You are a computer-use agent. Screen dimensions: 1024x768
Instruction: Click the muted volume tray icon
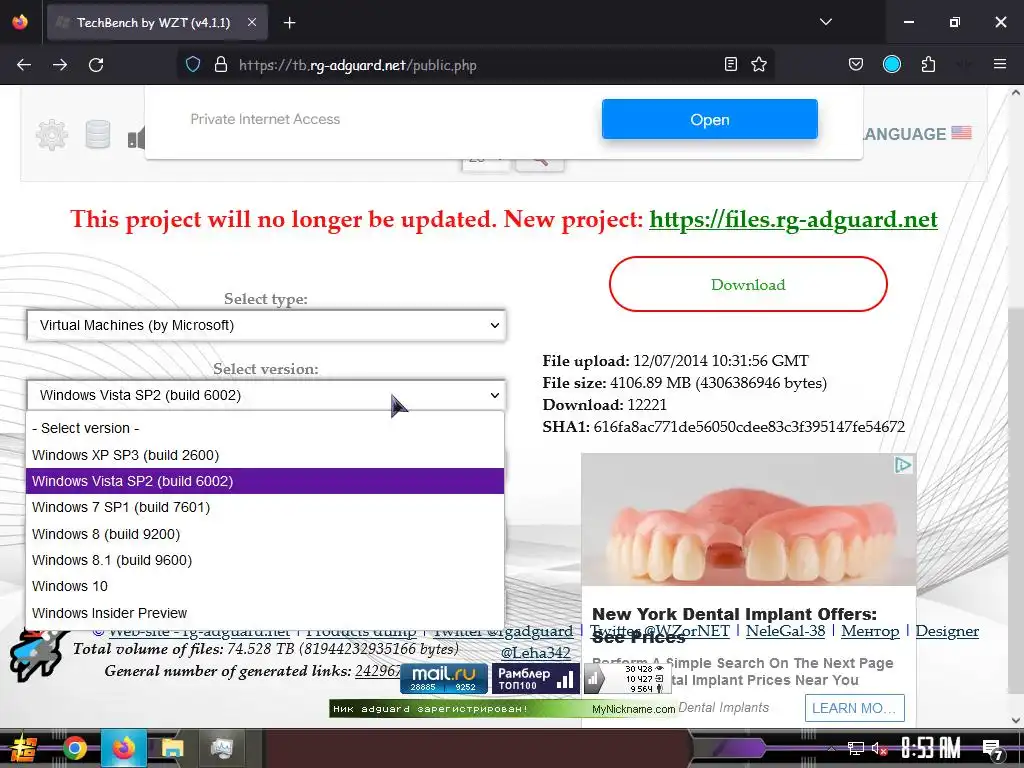point(879,749)
